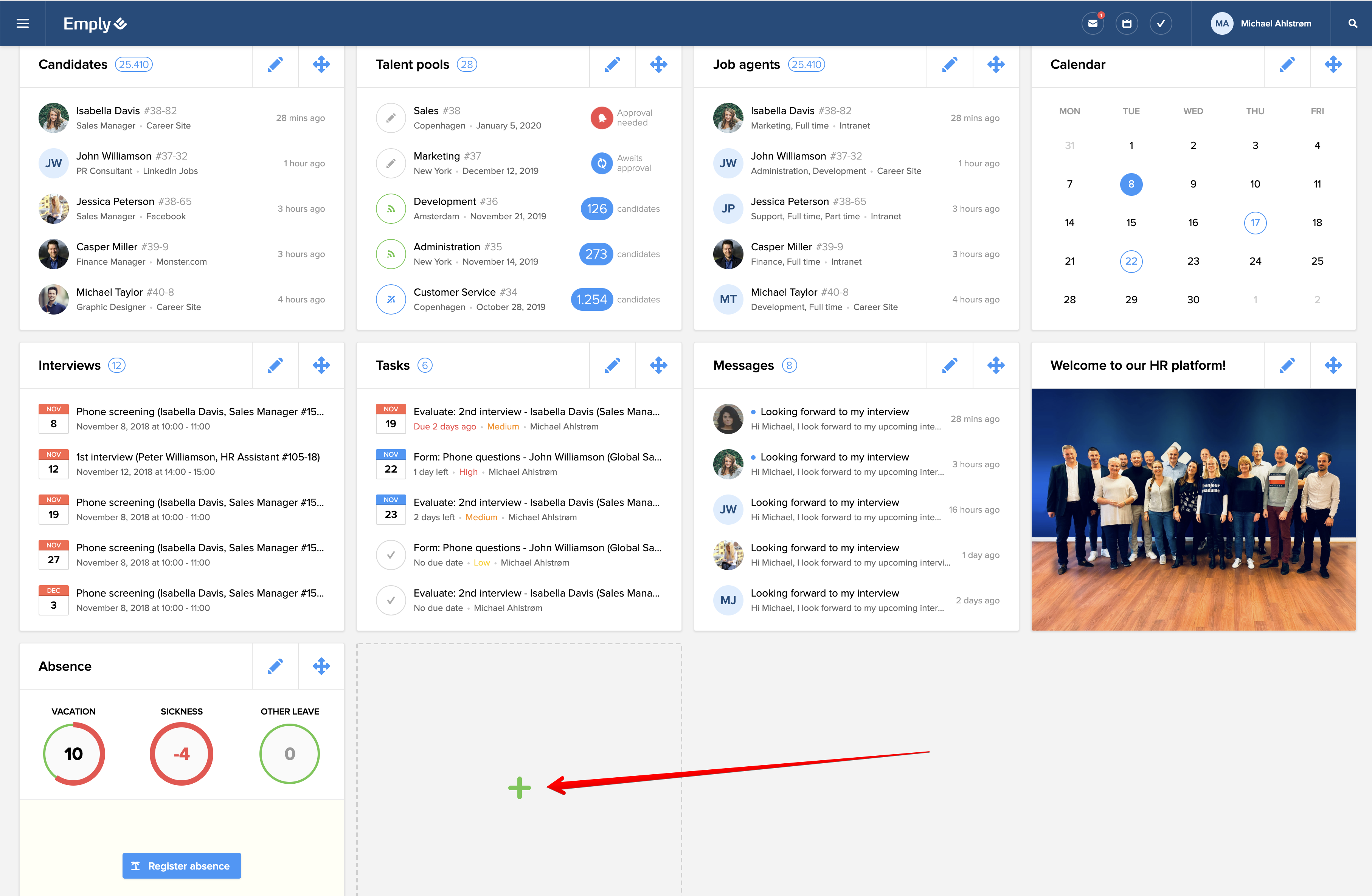Screen dimensions: 1372x896
Task: Click move handle on Talent pools widget
Action: click(x=658, y=65)
